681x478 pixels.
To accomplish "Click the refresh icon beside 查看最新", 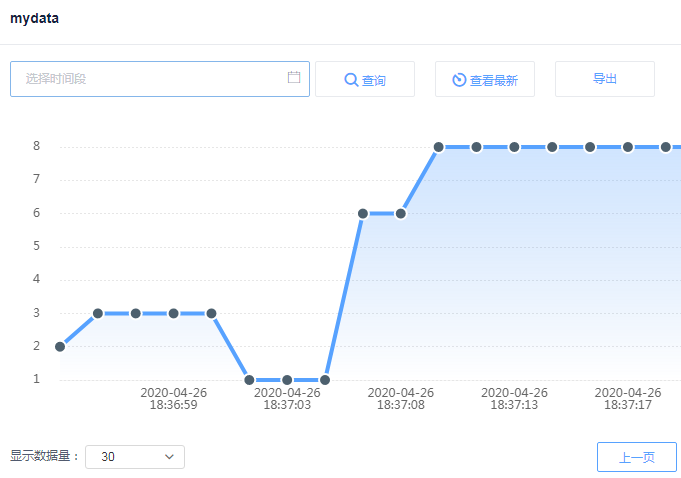I will coord(459,80).
